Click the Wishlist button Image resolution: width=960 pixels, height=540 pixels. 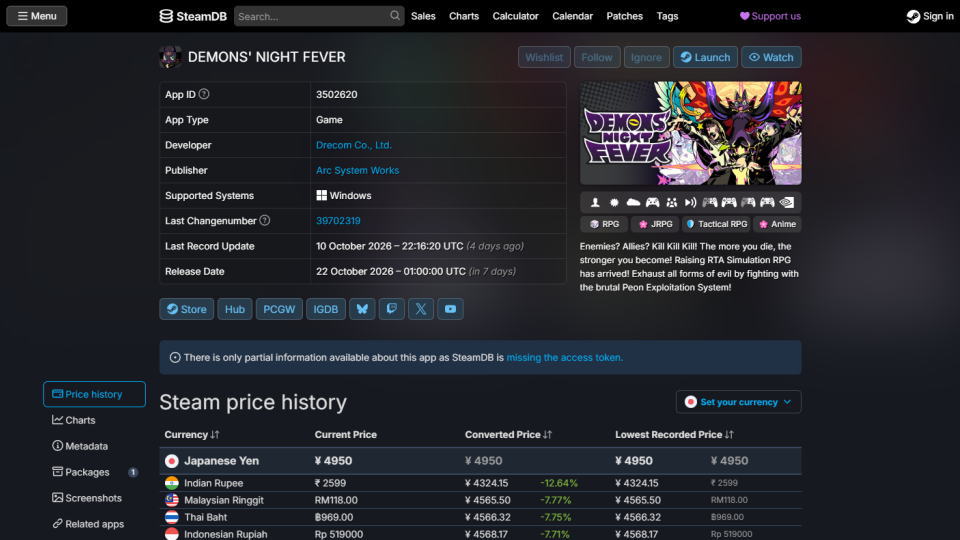click(544, 57)
